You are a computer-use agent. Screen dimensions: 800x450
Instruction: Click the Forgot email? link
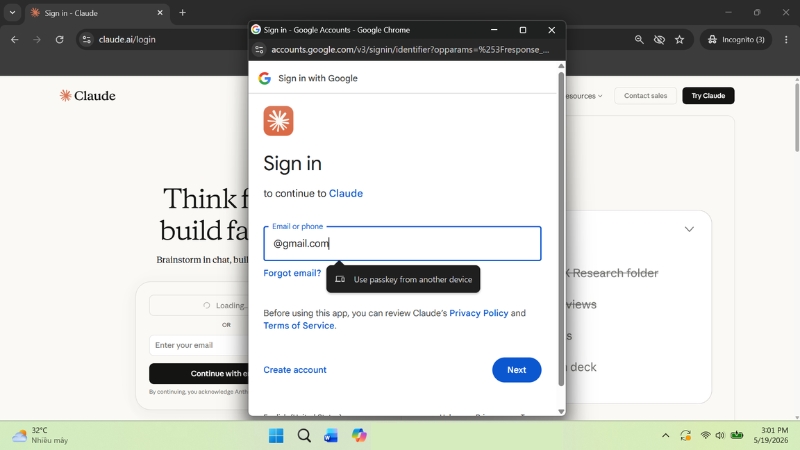(x=292, y=273)
